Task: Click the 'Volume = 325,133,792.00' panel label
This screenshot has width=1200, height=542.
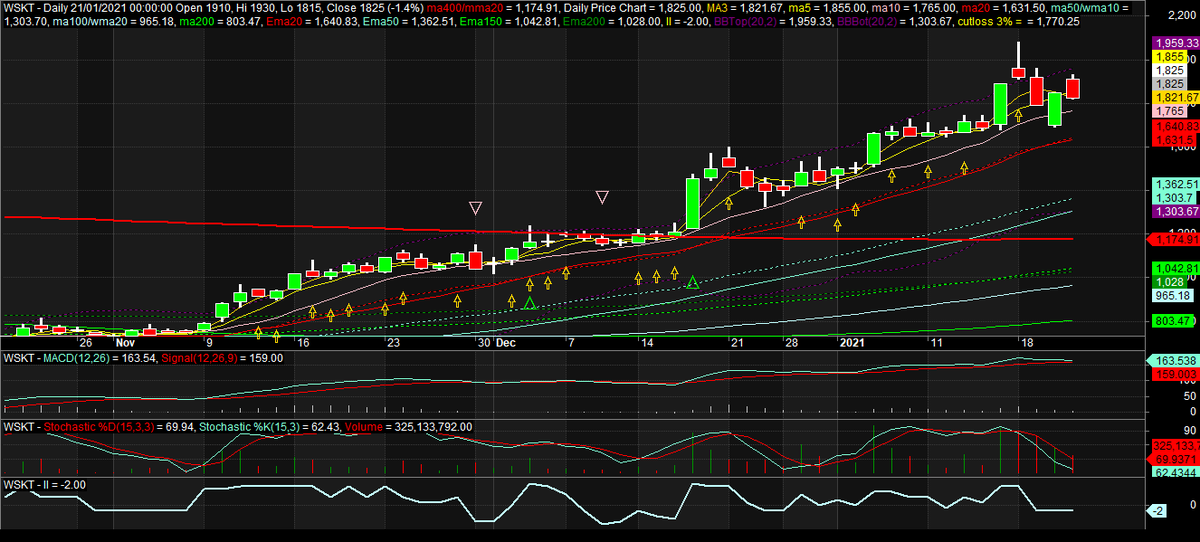Action: click(407, 427)
